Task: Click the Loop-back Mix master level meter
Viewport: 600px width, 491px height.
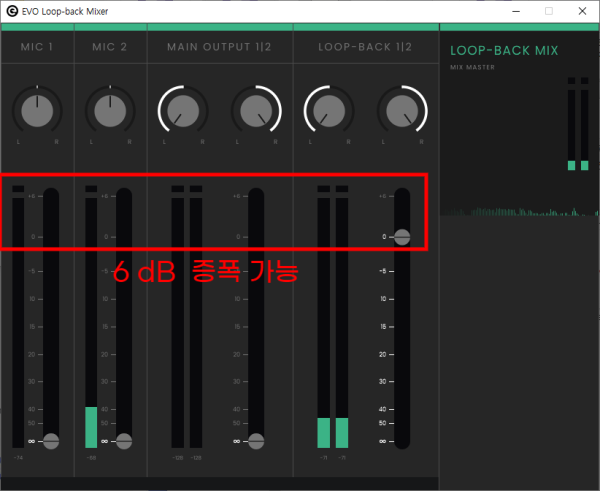Action: [578, 124]
